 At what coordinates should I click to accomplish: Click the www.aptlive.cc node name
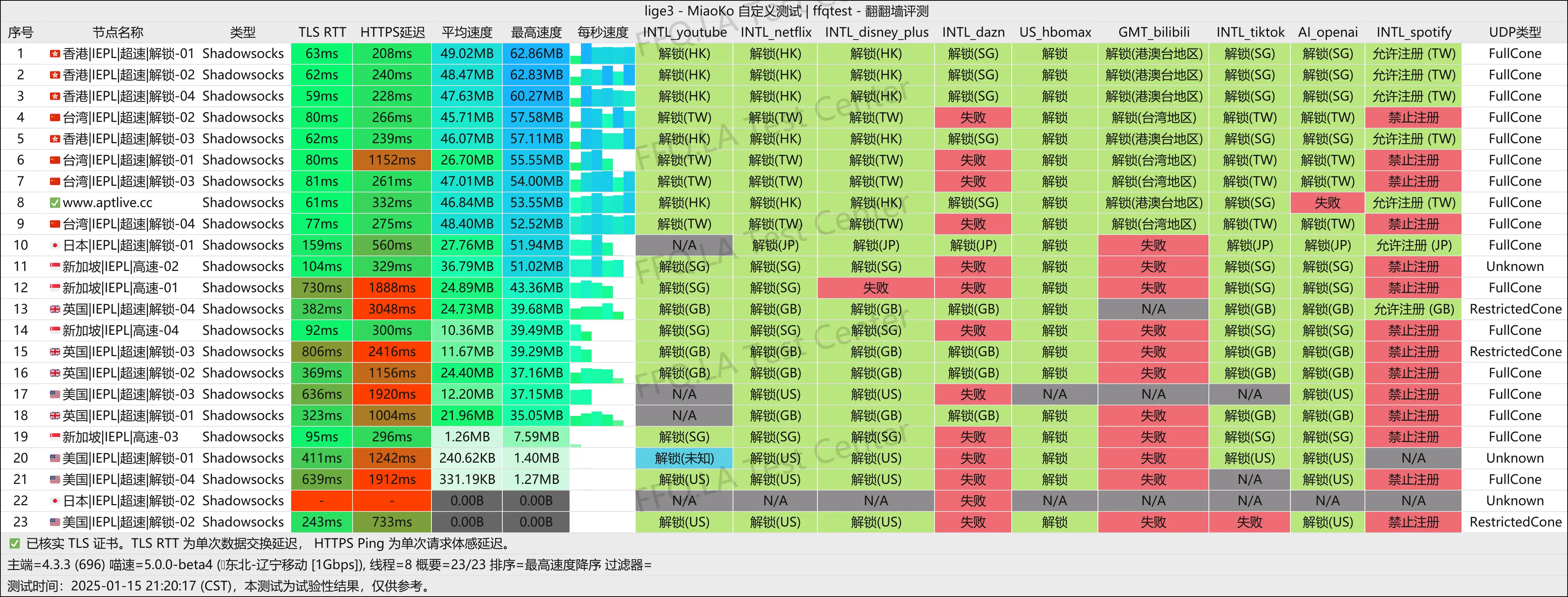pyautogui.click(x=108, y=203)
